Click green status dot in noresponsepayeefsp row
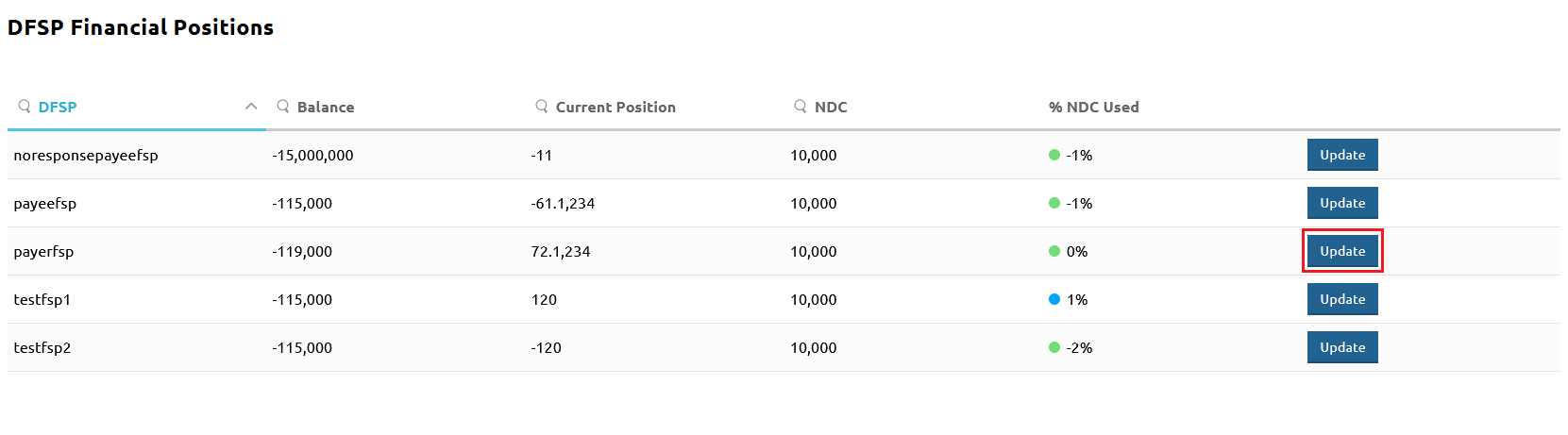 pyautogui.click(x=1054, y=155)
